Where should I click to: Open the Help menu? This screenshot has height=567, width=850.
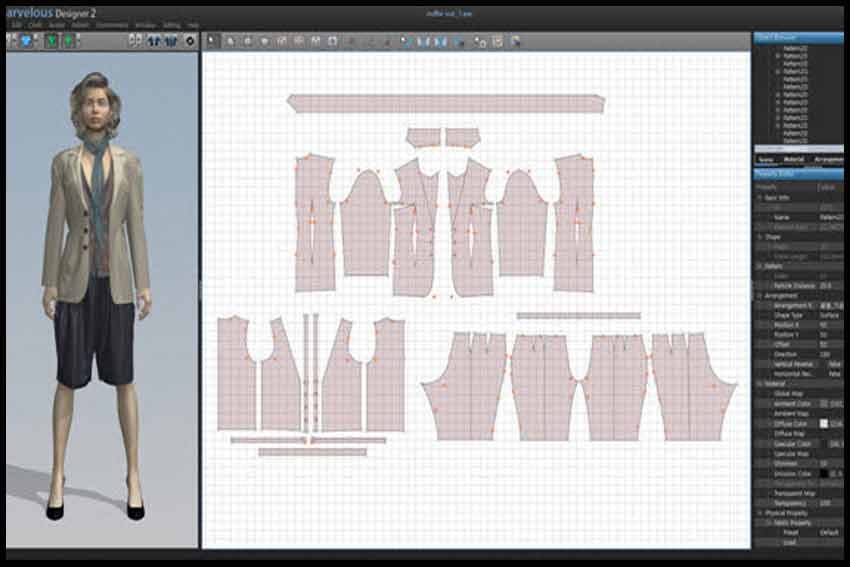(193, 24)
